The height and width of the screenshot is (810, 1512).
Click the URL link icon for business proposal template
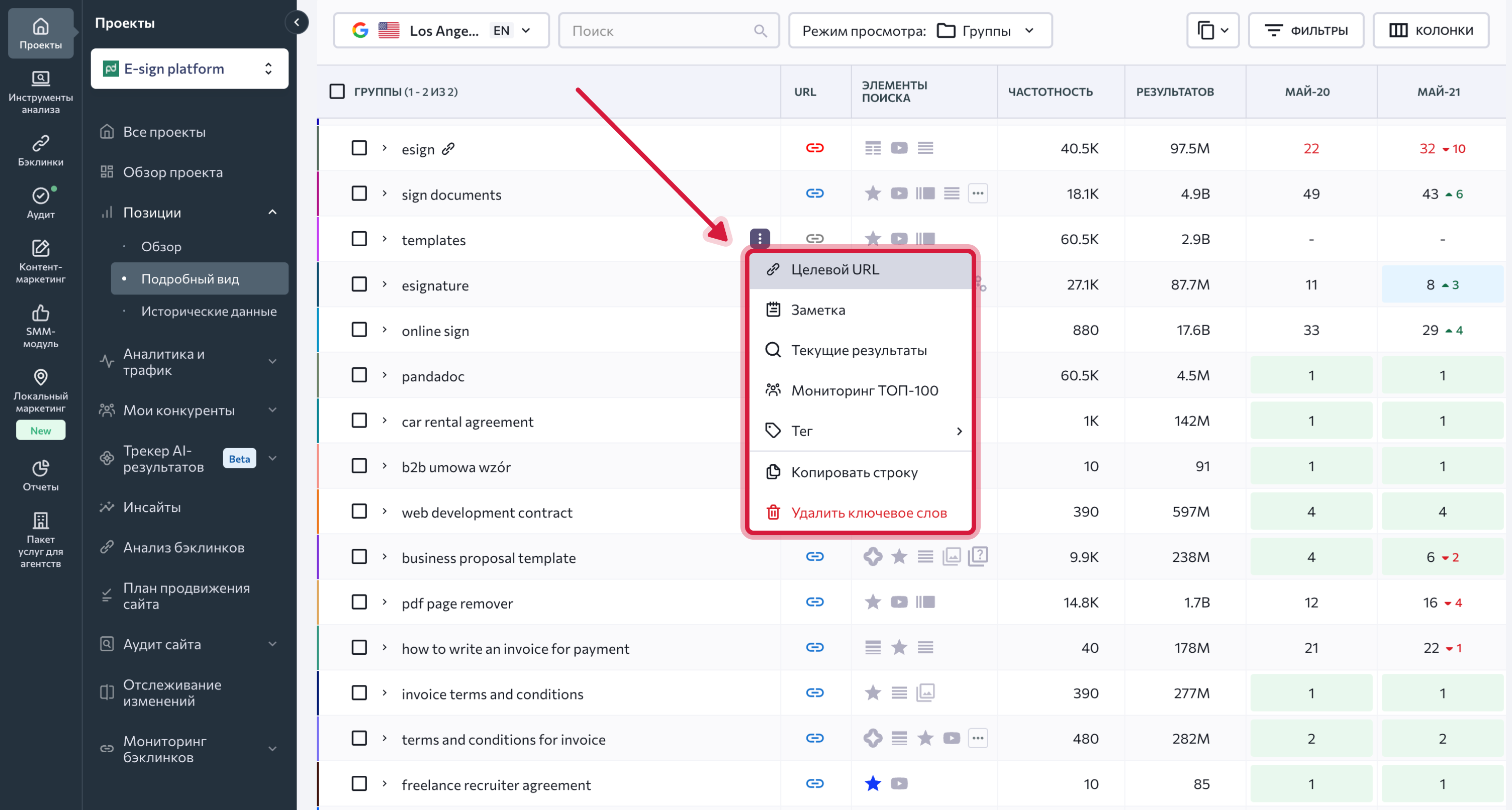815,556
